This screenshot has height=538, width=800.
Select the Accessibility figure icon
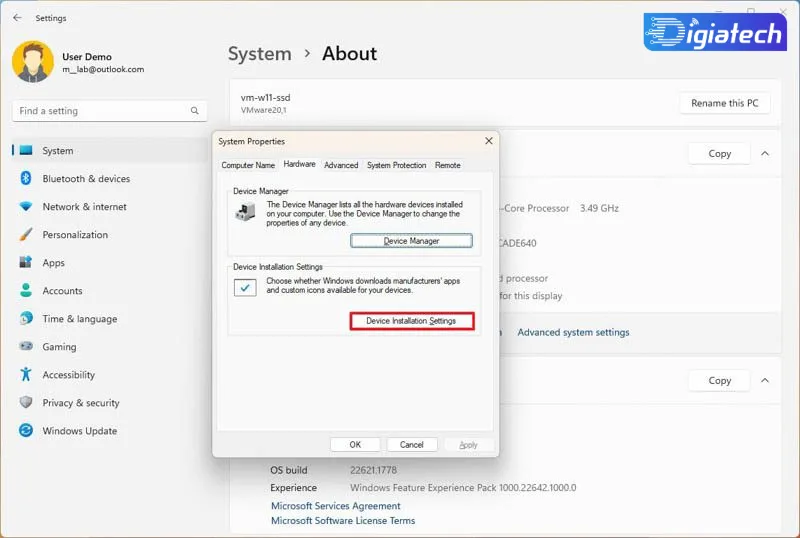[x=26, y=374]
